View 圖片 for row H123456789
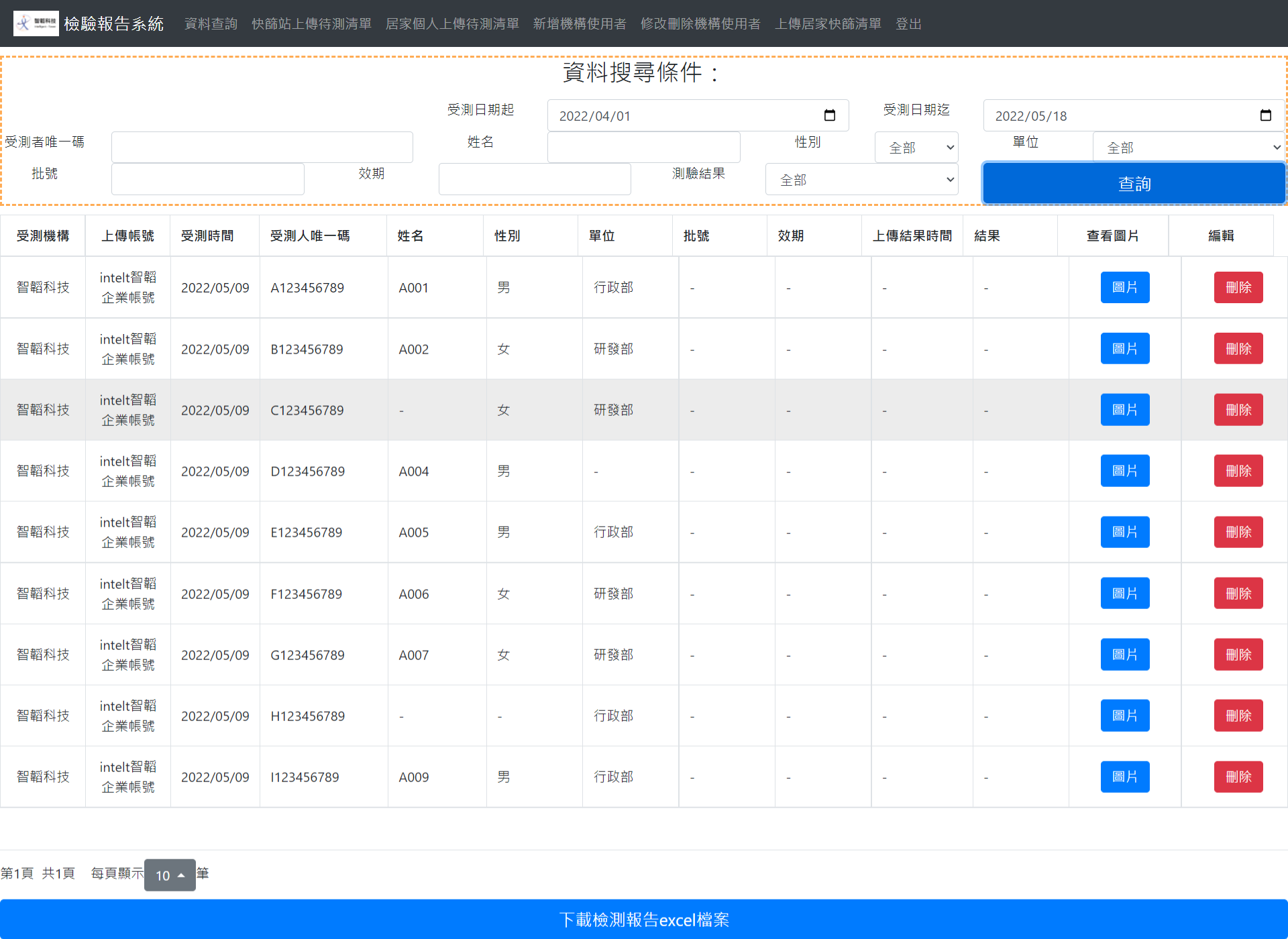The height and width of the screenshot is (939, 1288). coord(1125,716)
